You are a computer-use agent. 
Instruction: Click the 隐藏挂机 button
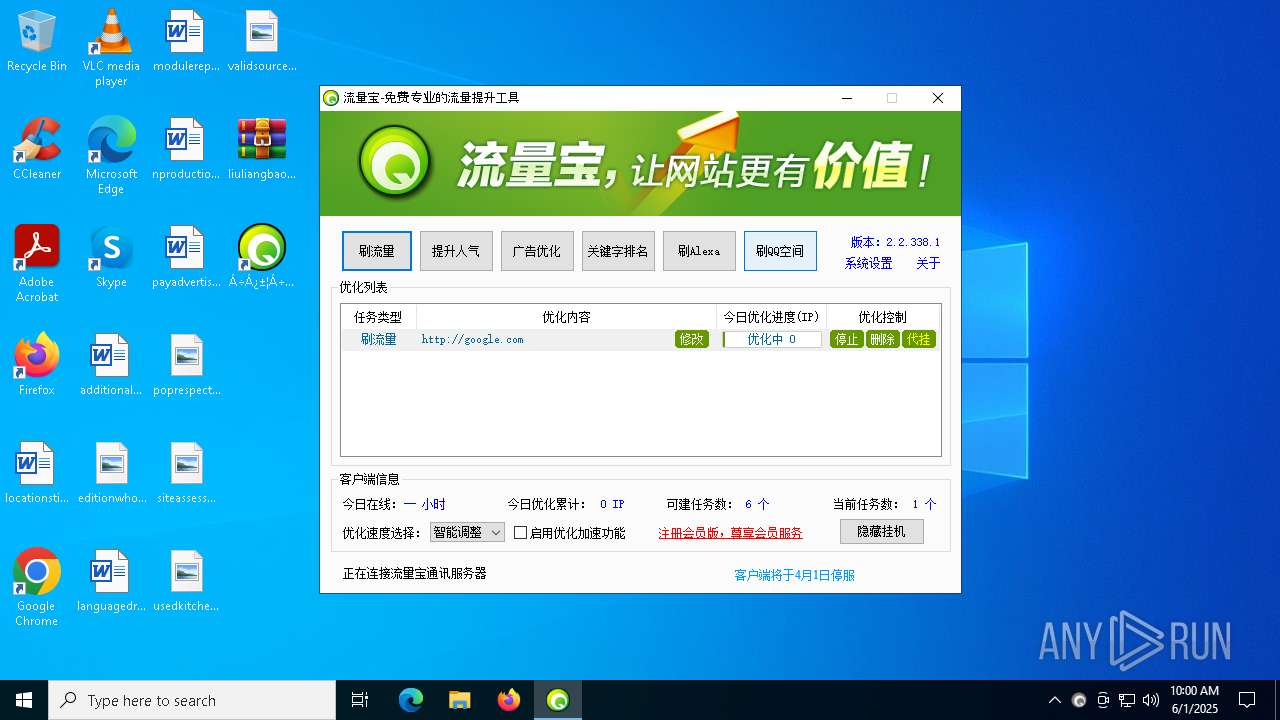point(881,531)
